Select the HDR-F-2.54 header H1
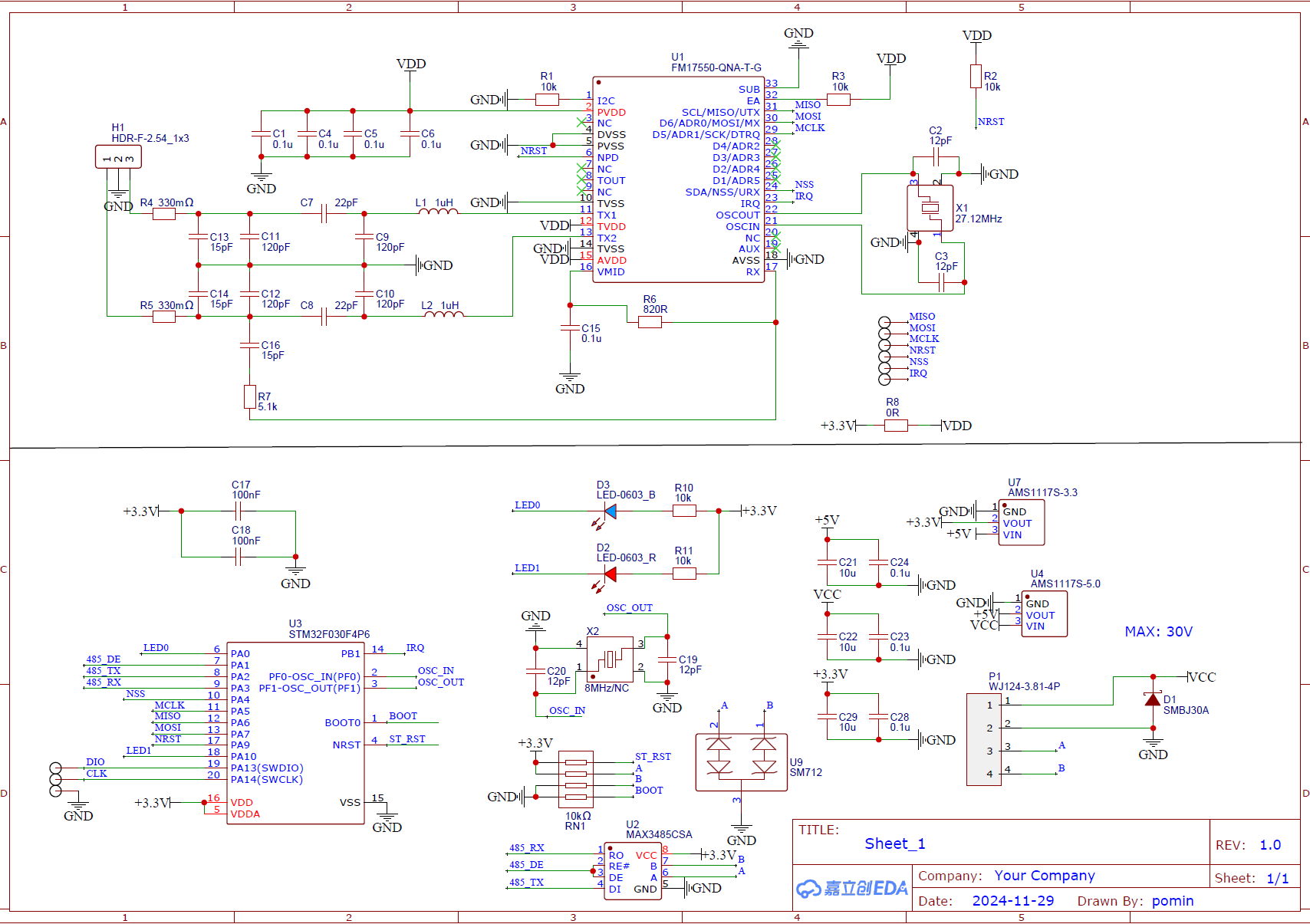This screenshot has width=1310, height=924. [x=119, y=156]
